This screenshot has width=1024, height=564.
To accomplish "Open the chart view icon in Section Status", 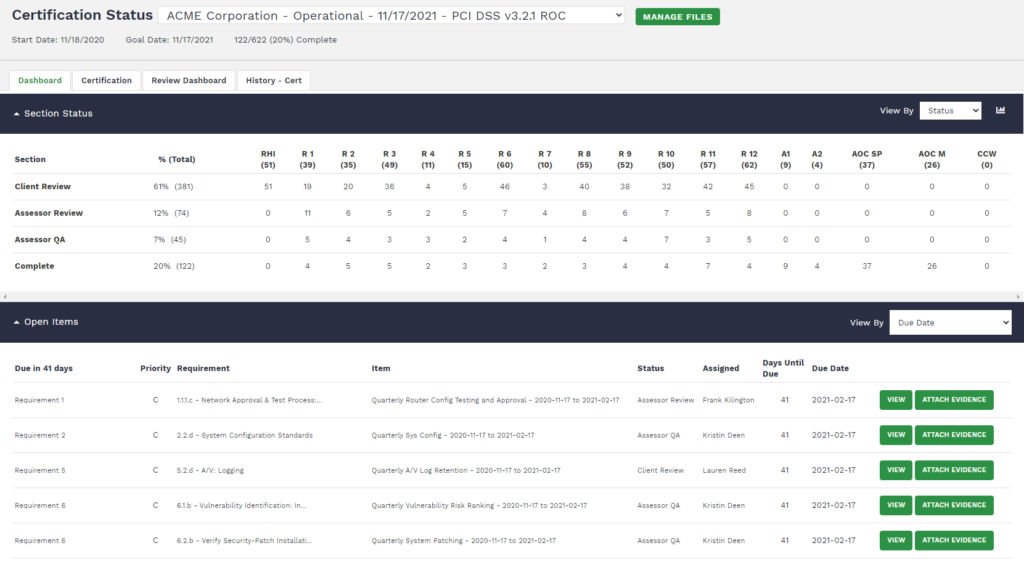I will (1000, 110).
